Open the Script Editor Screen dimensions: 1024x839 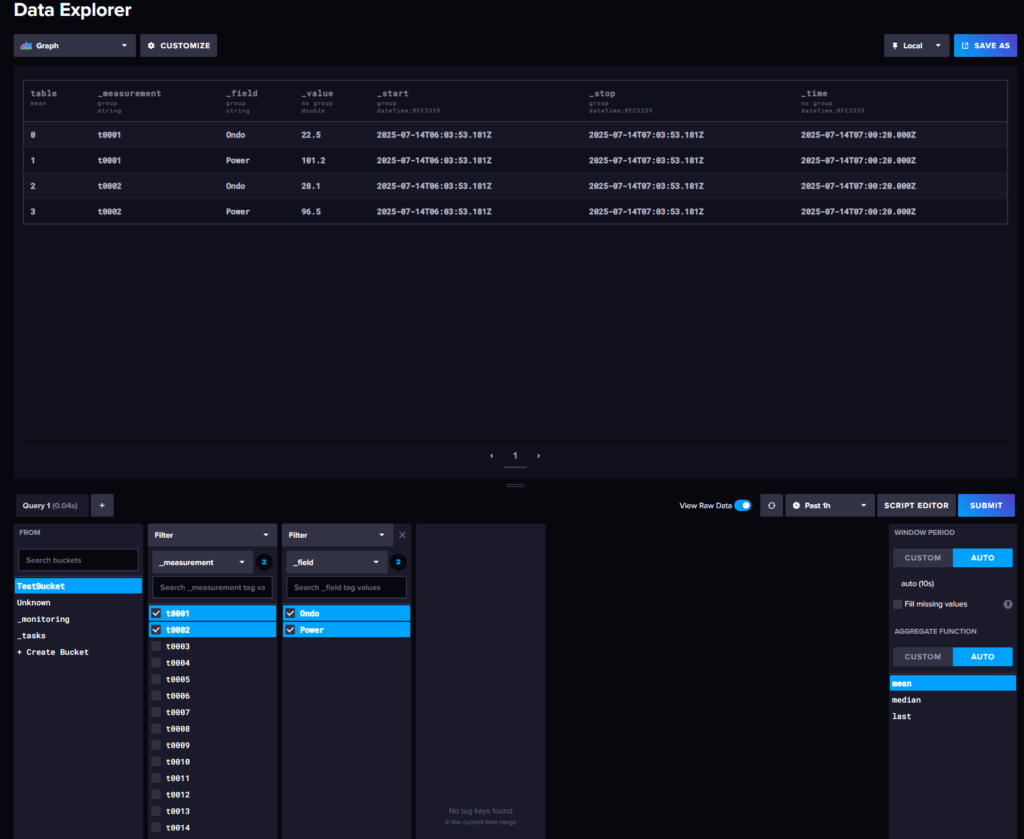916,505
